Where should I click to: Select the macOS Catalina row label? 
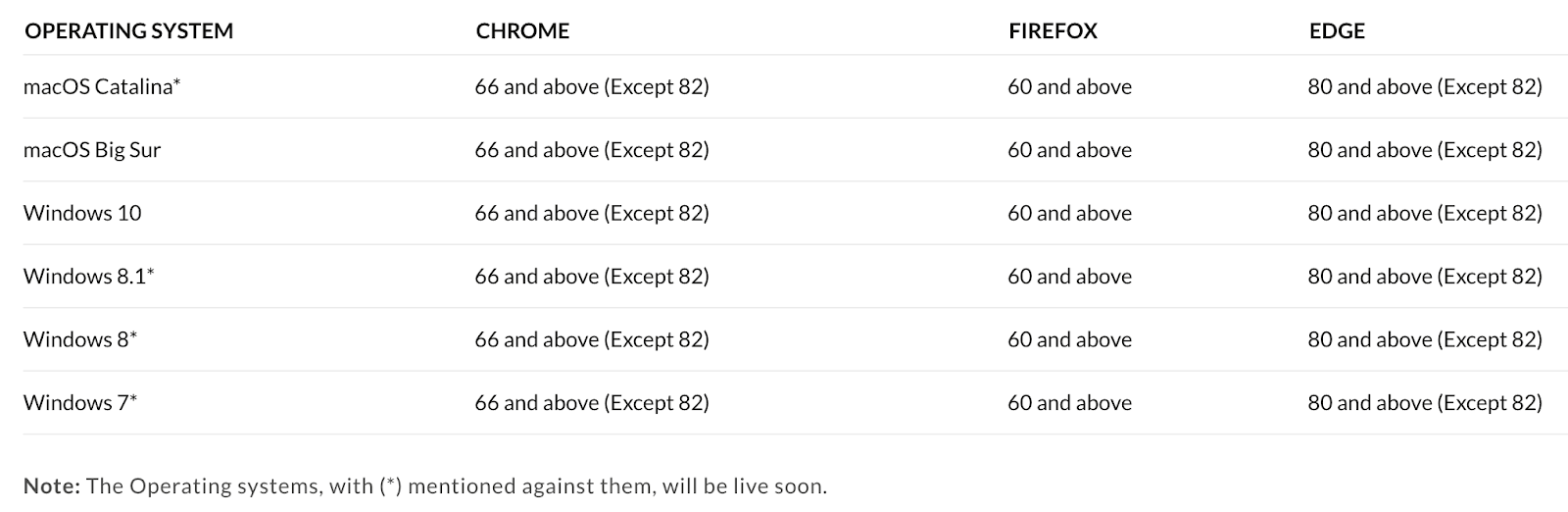coord(102,87)
